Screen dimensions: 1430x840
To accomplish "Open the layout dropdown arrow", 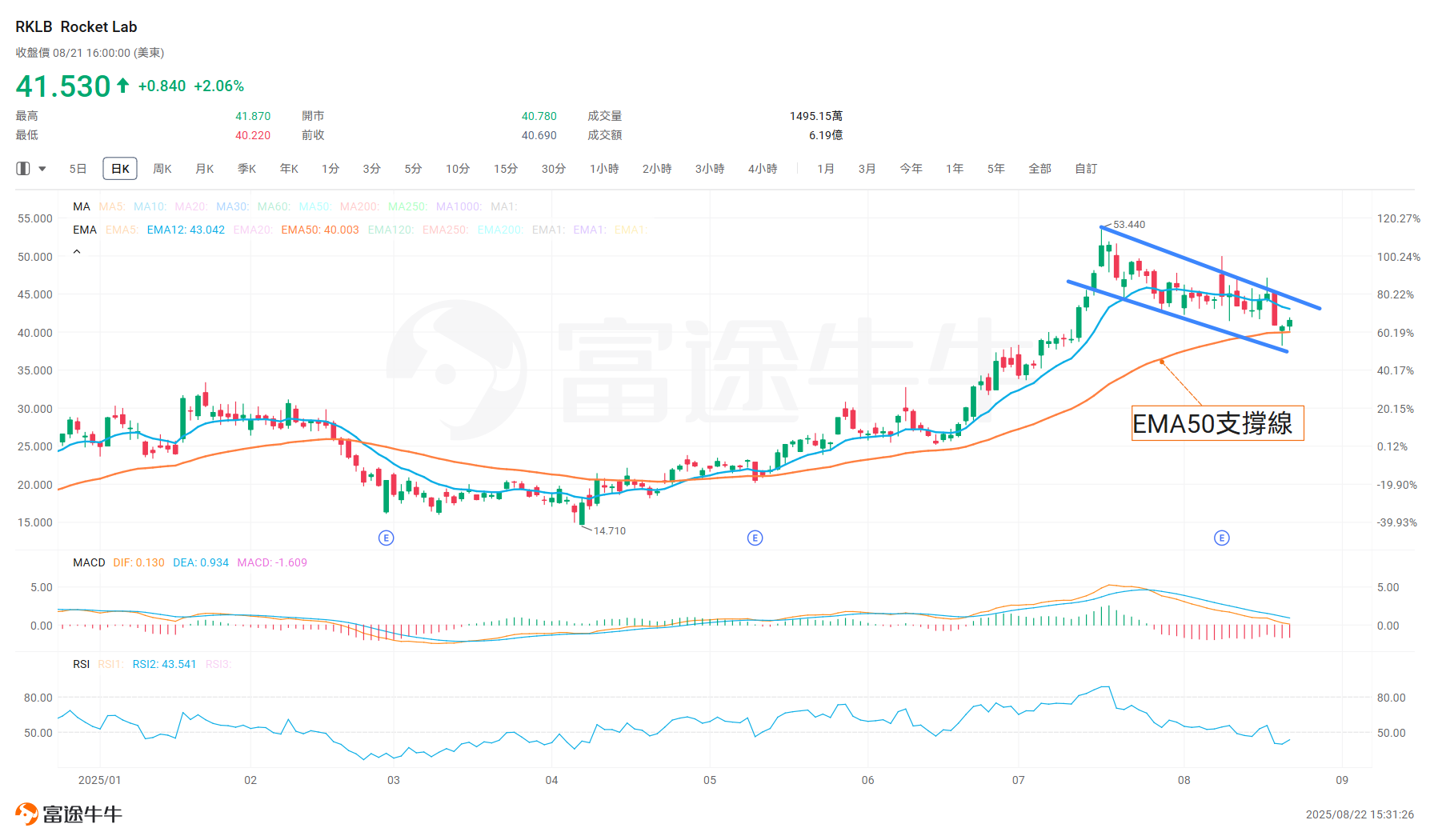I will [42, 169].
